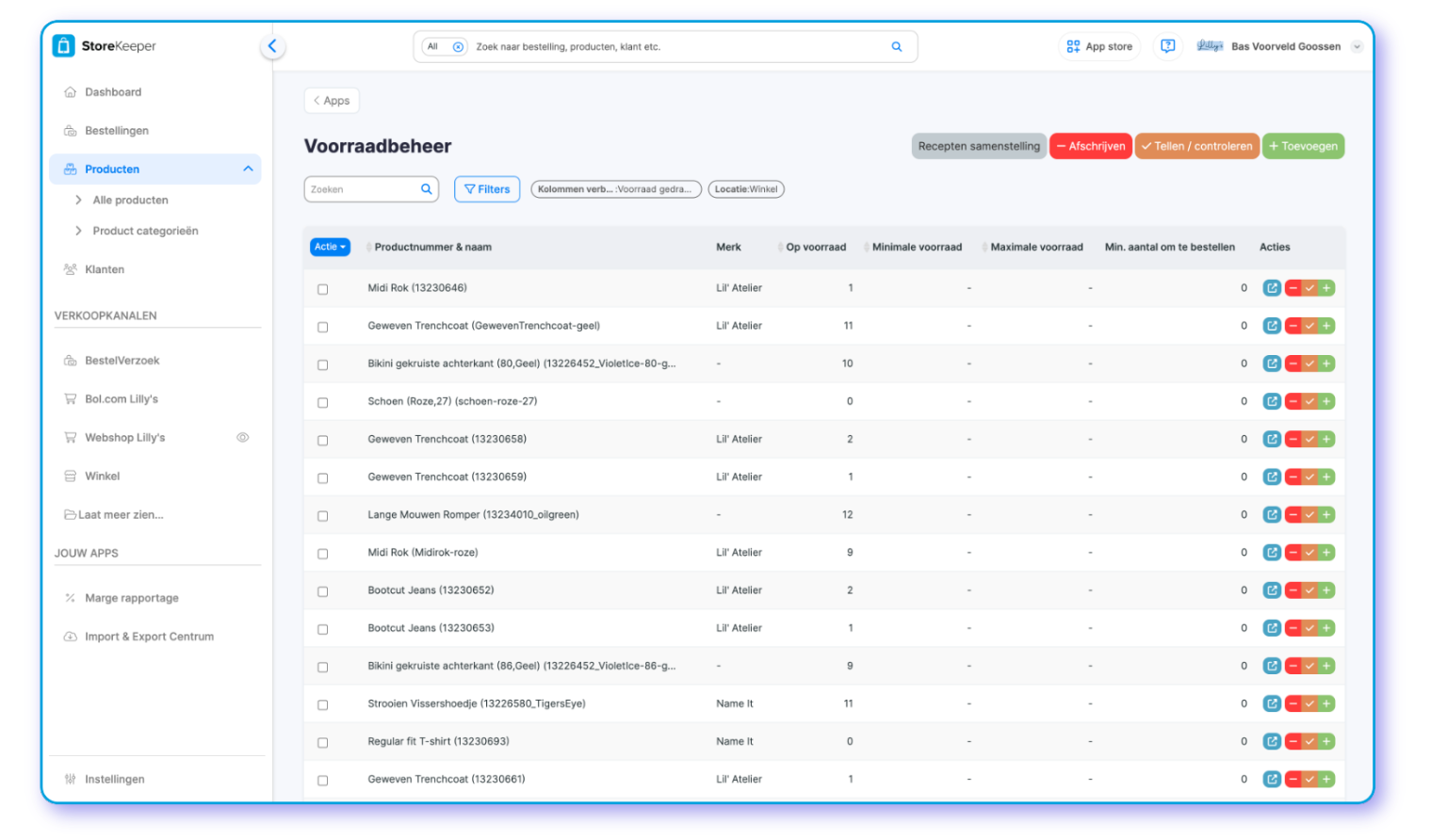Click the search magnifier in top bar
The image size is (1431, 840).
[897, 46]
